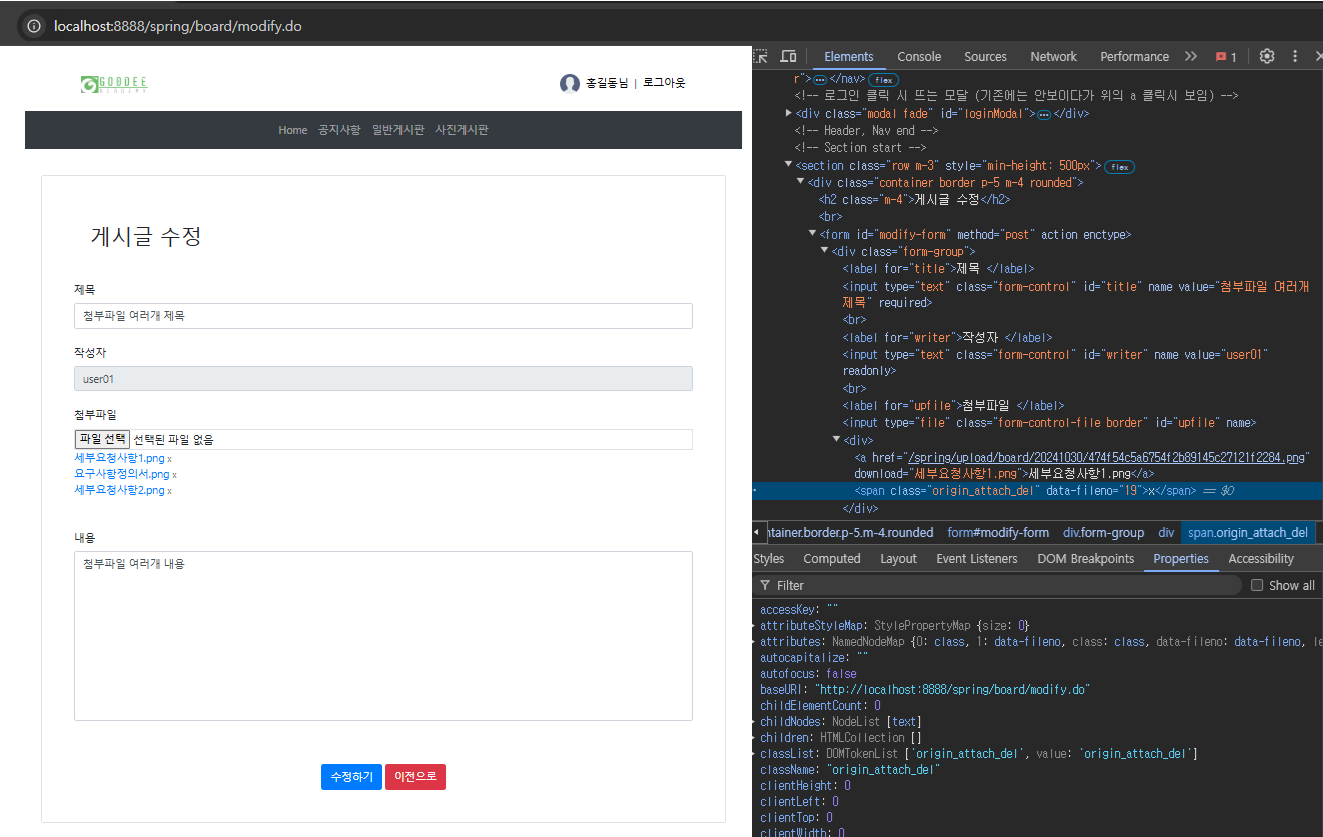Viewport: 1323px width, 837px height.
Task: Show more DevTools tabs chevron
Action: click(x=1190, y=56)
